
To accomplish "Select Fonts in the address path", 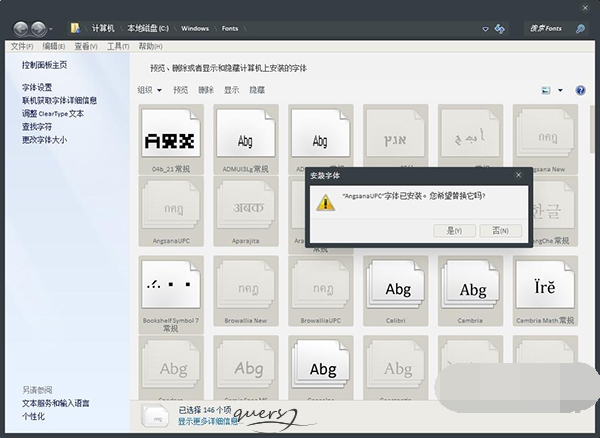I will pyautogui.click(x=230, y=28).
